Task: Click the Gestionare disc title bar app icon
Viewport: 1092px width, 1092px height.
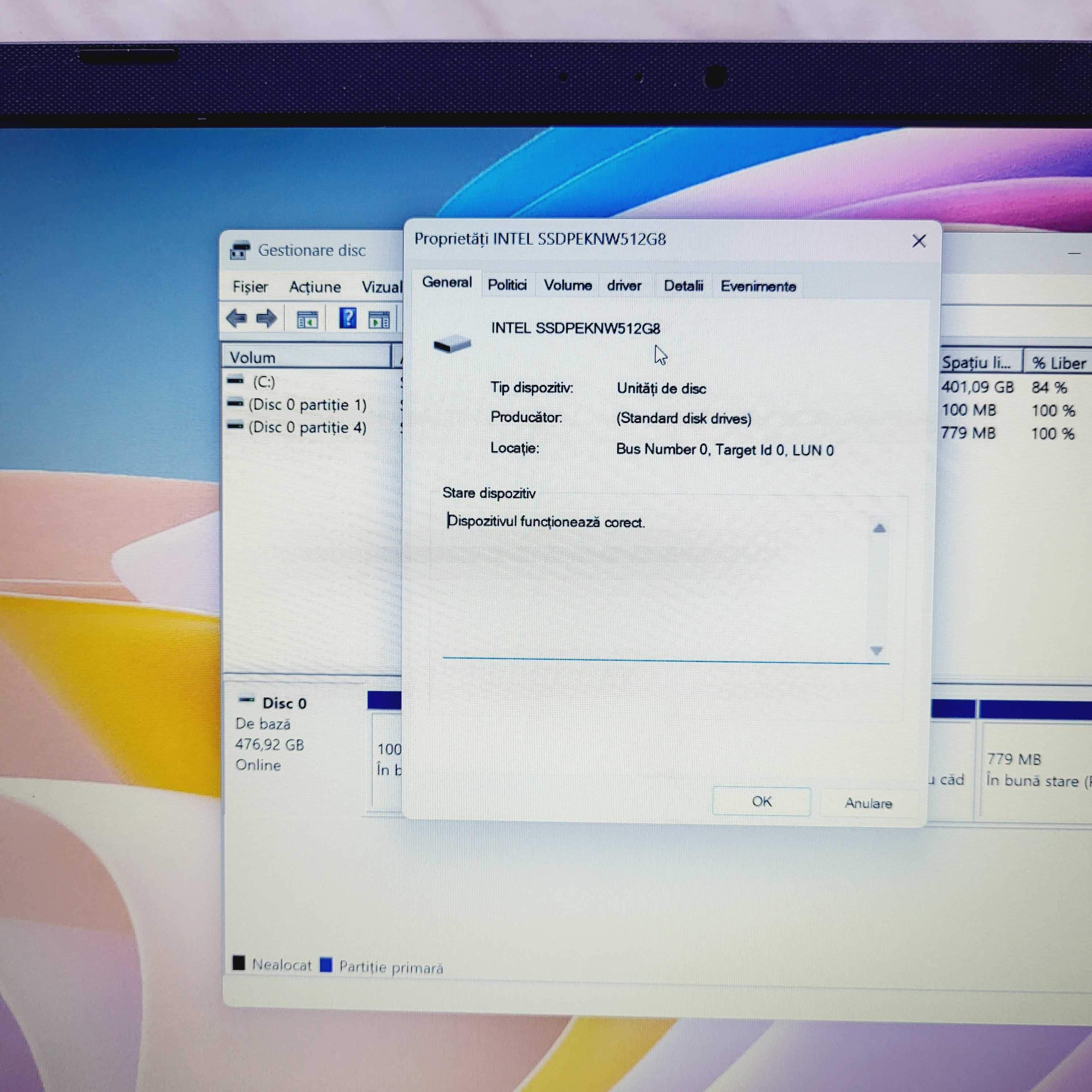Action: tap(240, 250)
